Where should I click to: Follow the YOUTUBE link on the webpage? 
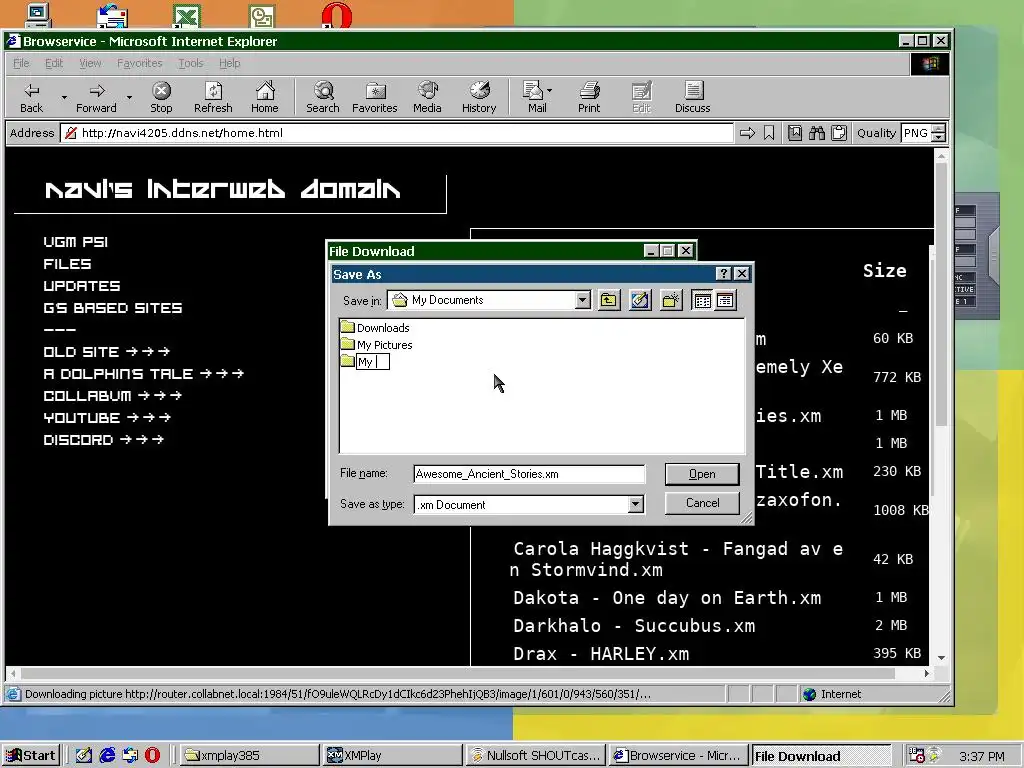point(107,417)
